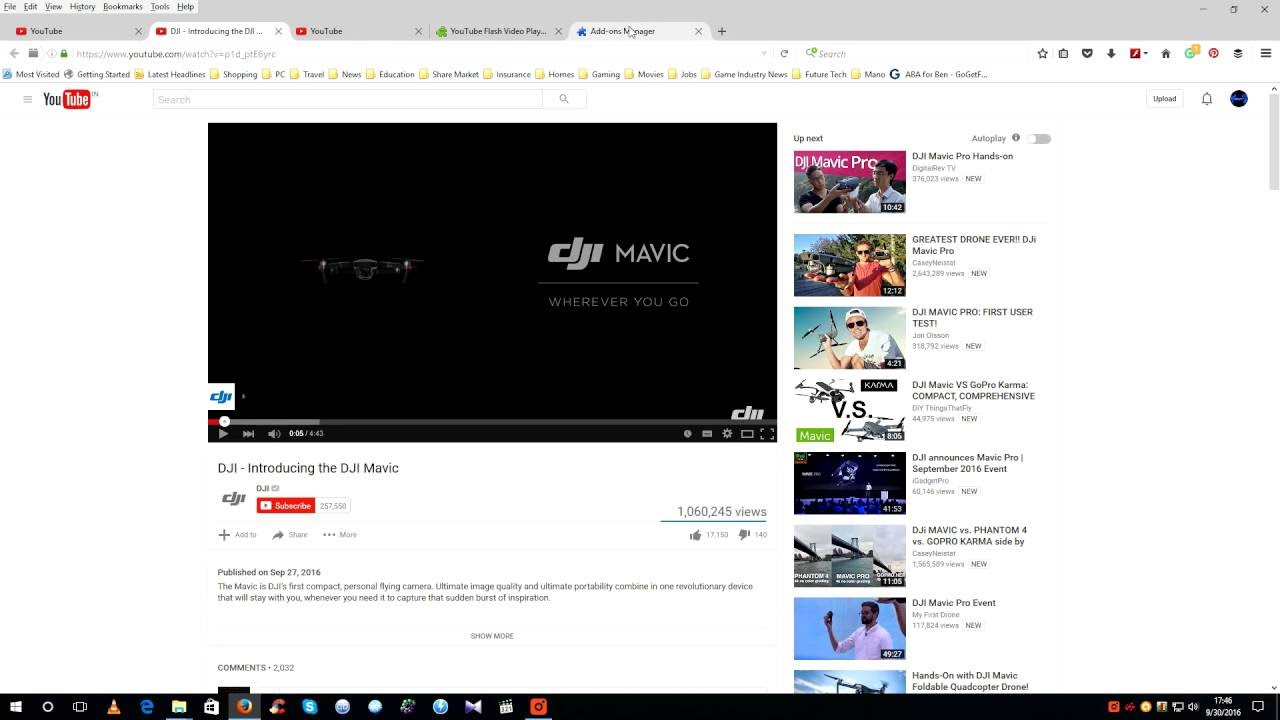Expand the More actions menu

click(x=340, y=535)
